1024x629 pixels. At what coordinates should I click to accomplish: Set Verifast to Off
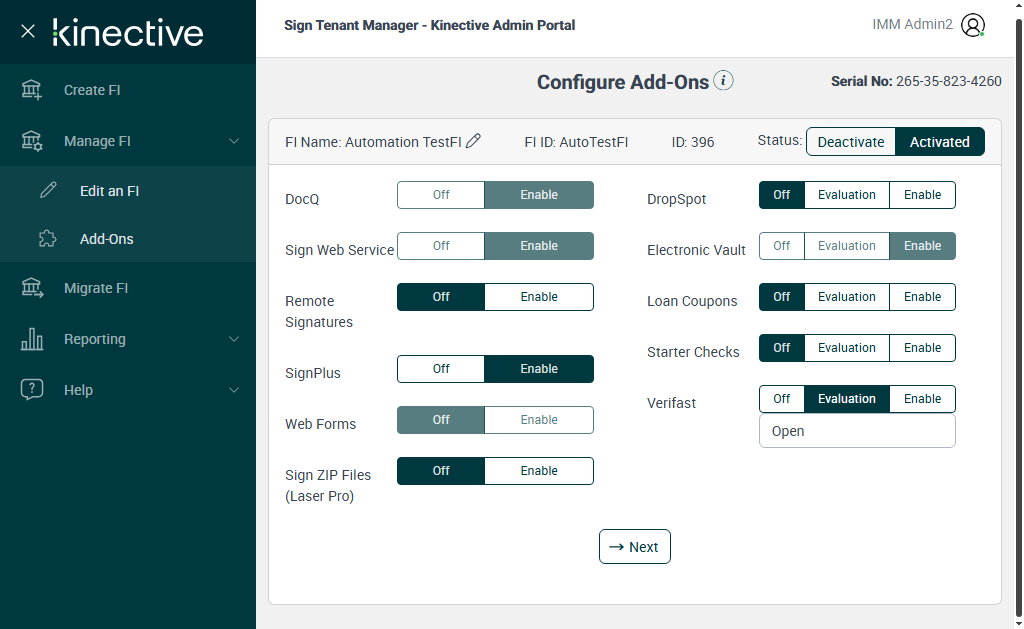point(782,398)
